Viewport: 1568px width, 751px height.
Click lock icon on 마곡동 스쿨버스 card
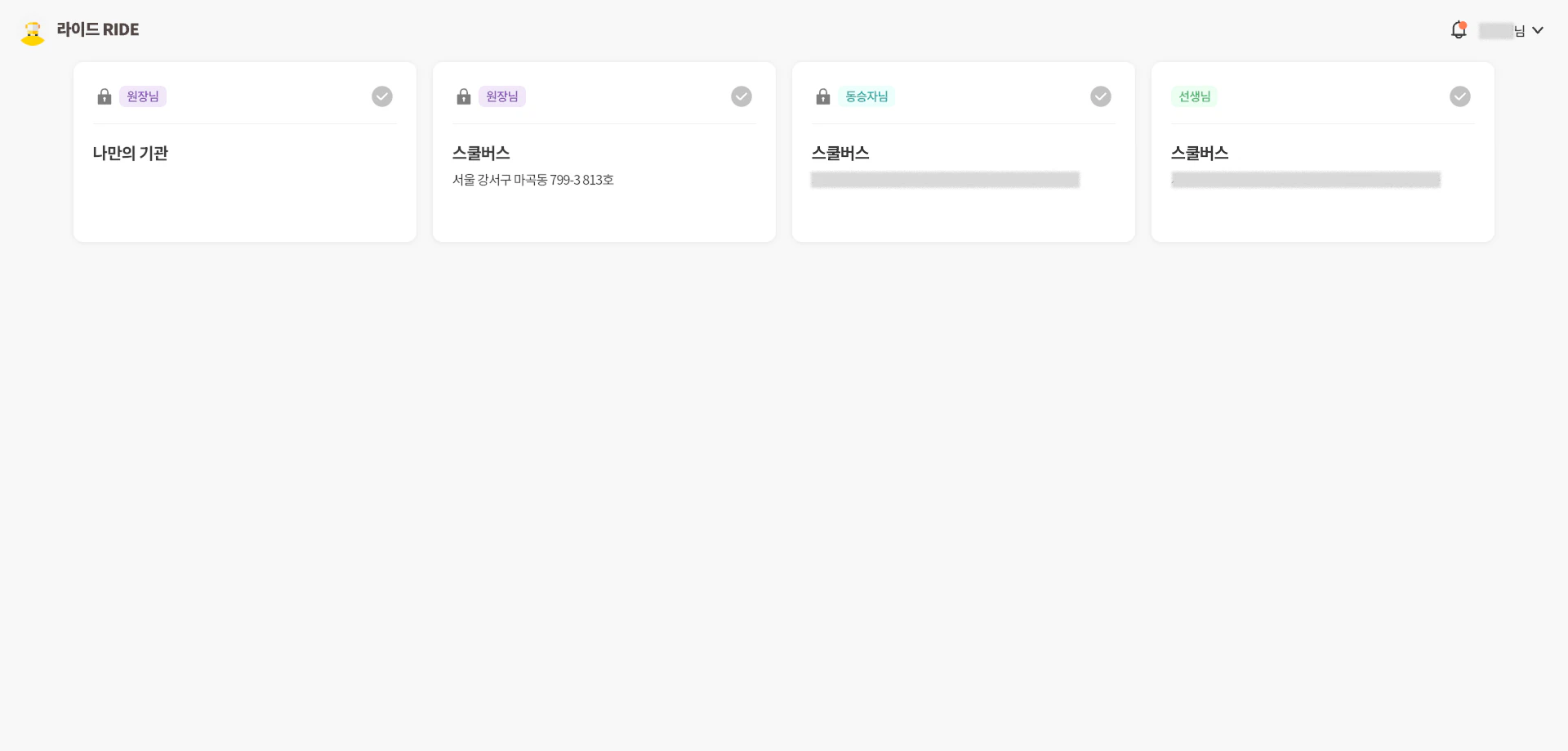464,97
